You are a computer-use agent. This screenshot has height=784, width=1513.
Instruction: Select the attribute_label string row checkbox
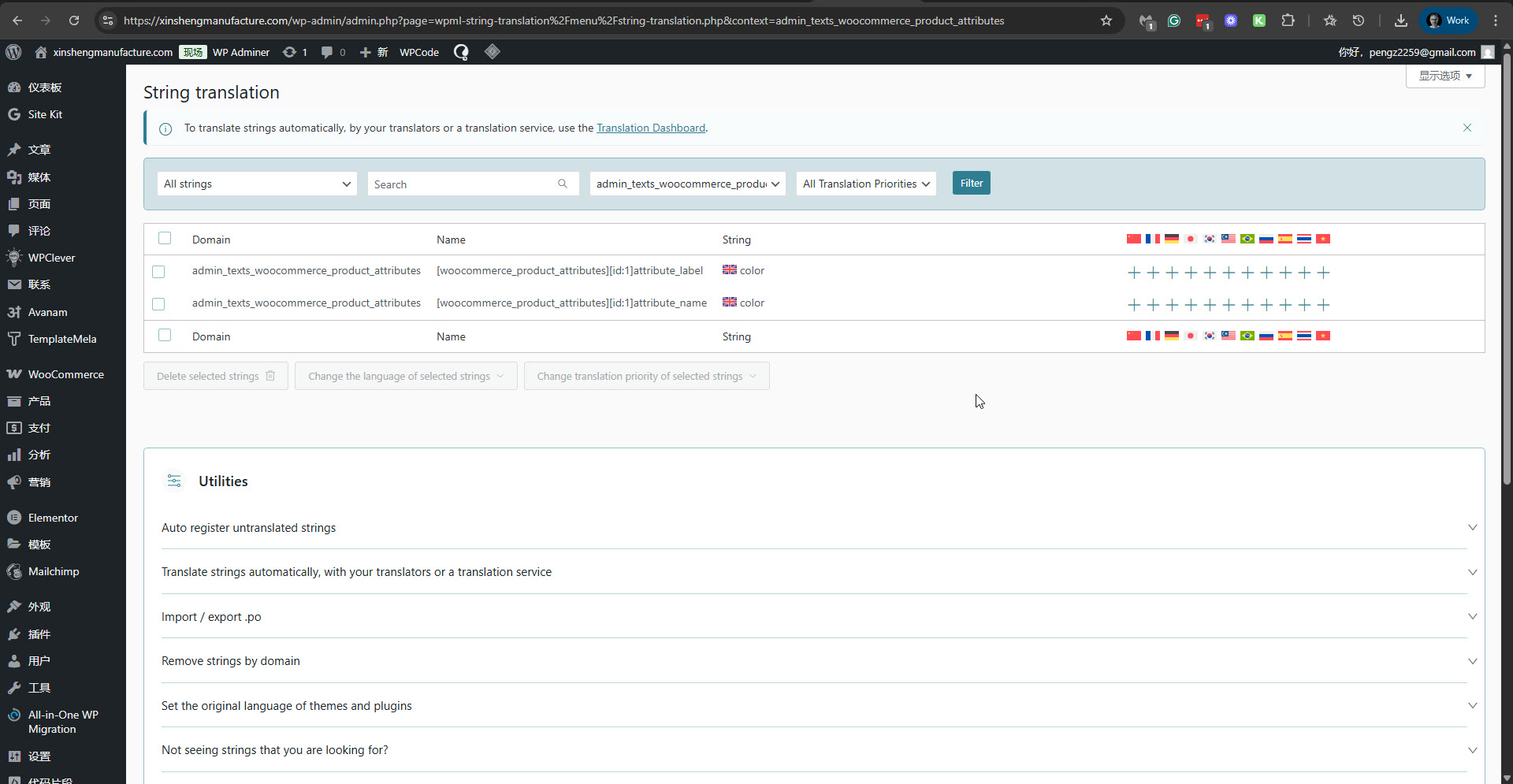coord(158,272)
